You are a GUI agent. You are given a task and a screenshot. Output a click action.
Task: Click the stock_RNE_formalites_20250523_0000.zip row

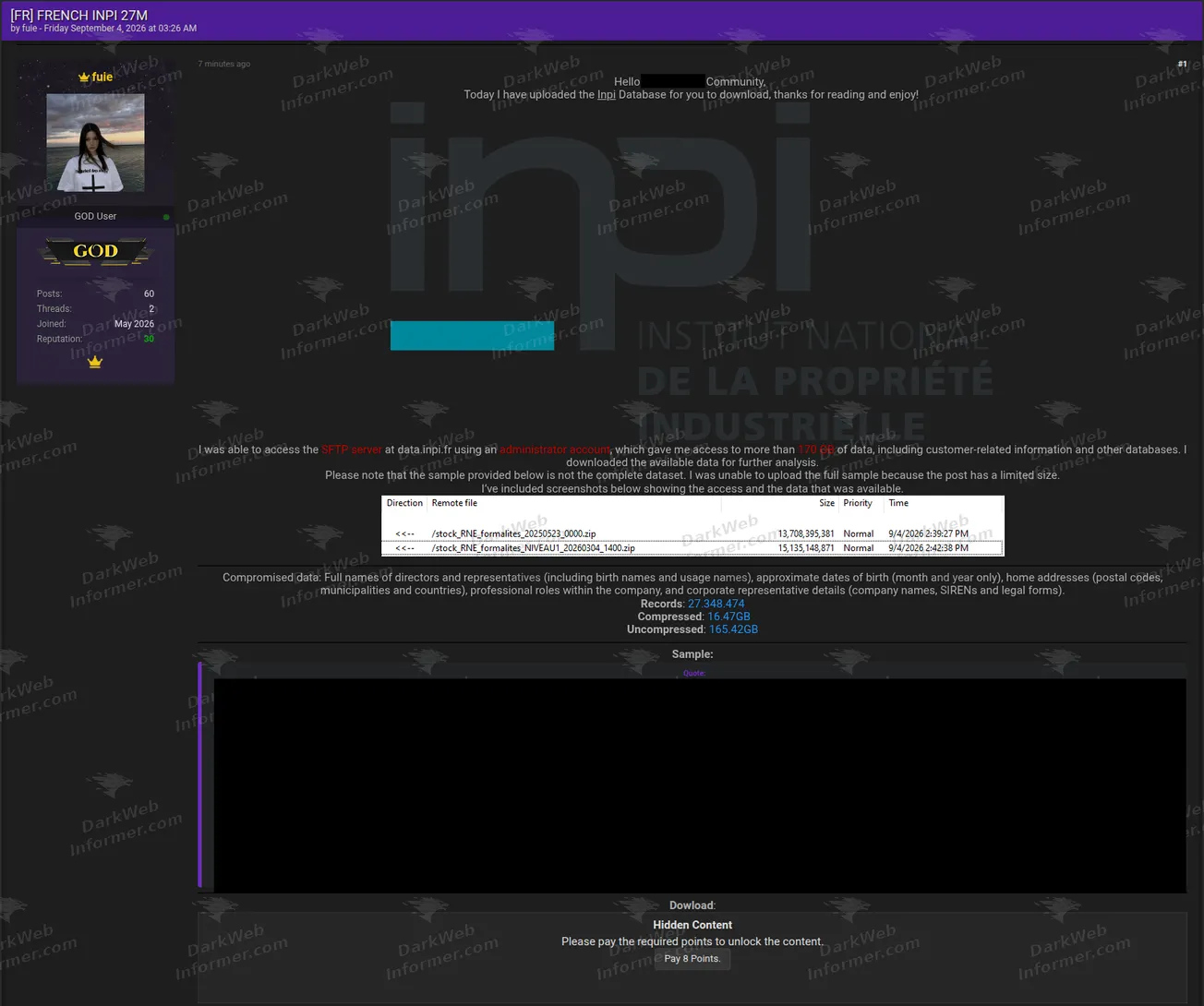pyautogui.click(x=692, y=533)
